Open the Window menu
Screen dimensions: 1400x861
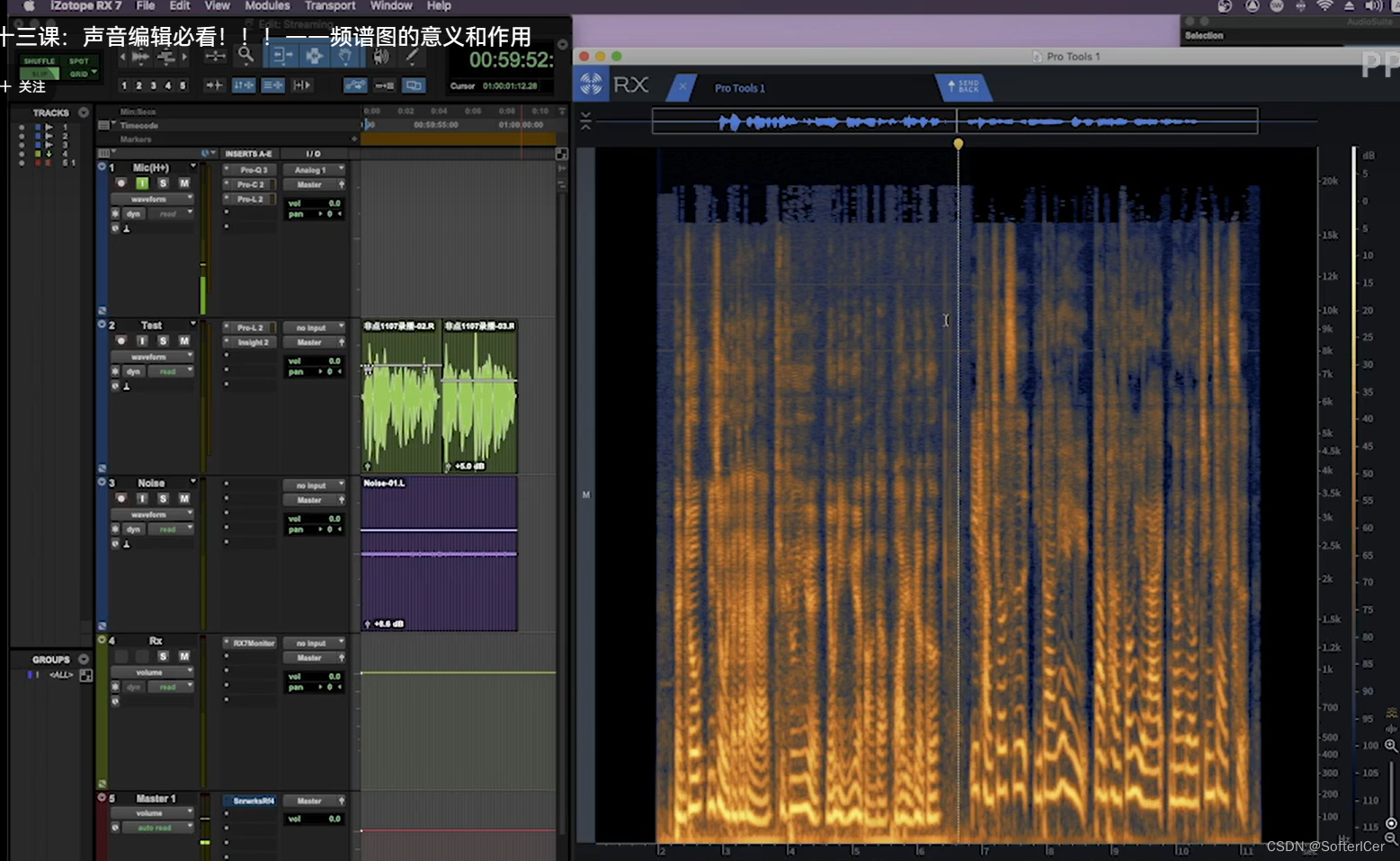[391, 5]
